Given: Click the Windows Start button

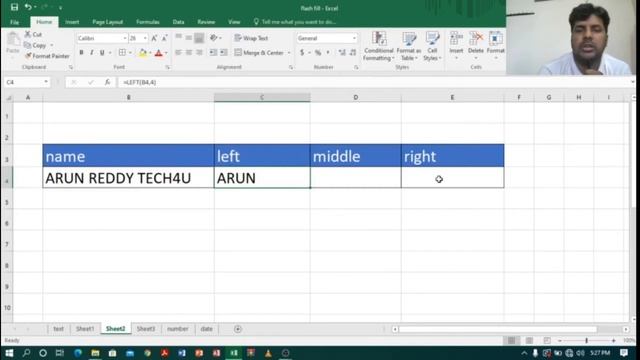Looking at the screenshot, I should [9, 353].
